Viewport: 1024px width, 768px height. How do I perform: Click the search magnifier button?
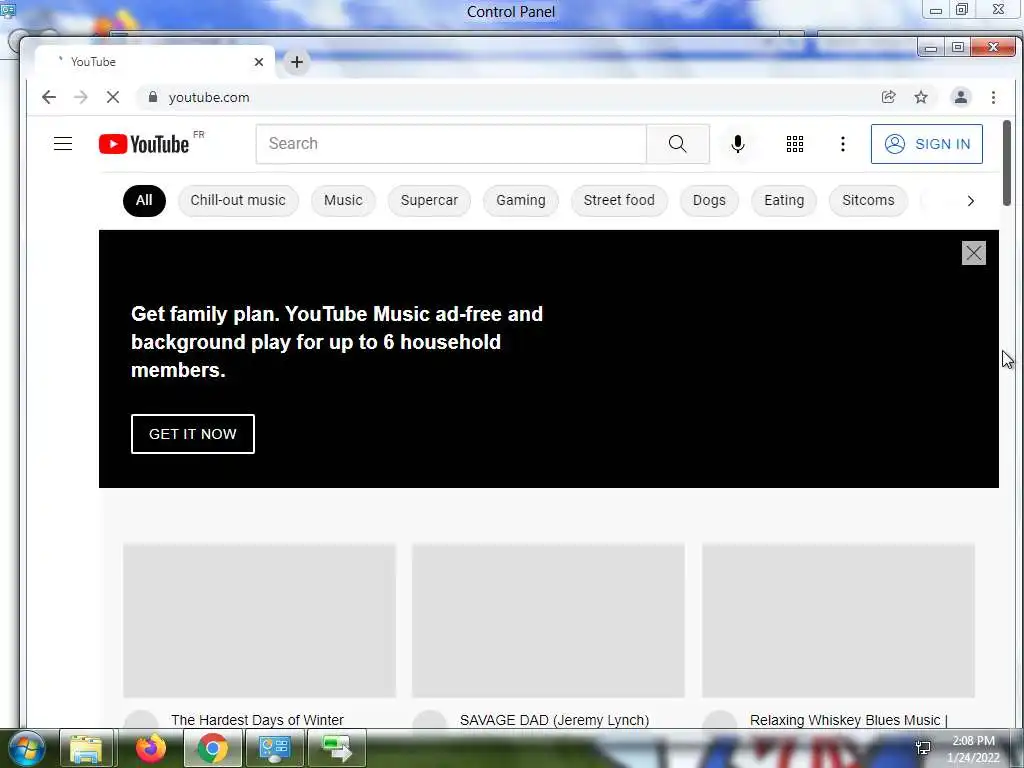tap(677, 144)
